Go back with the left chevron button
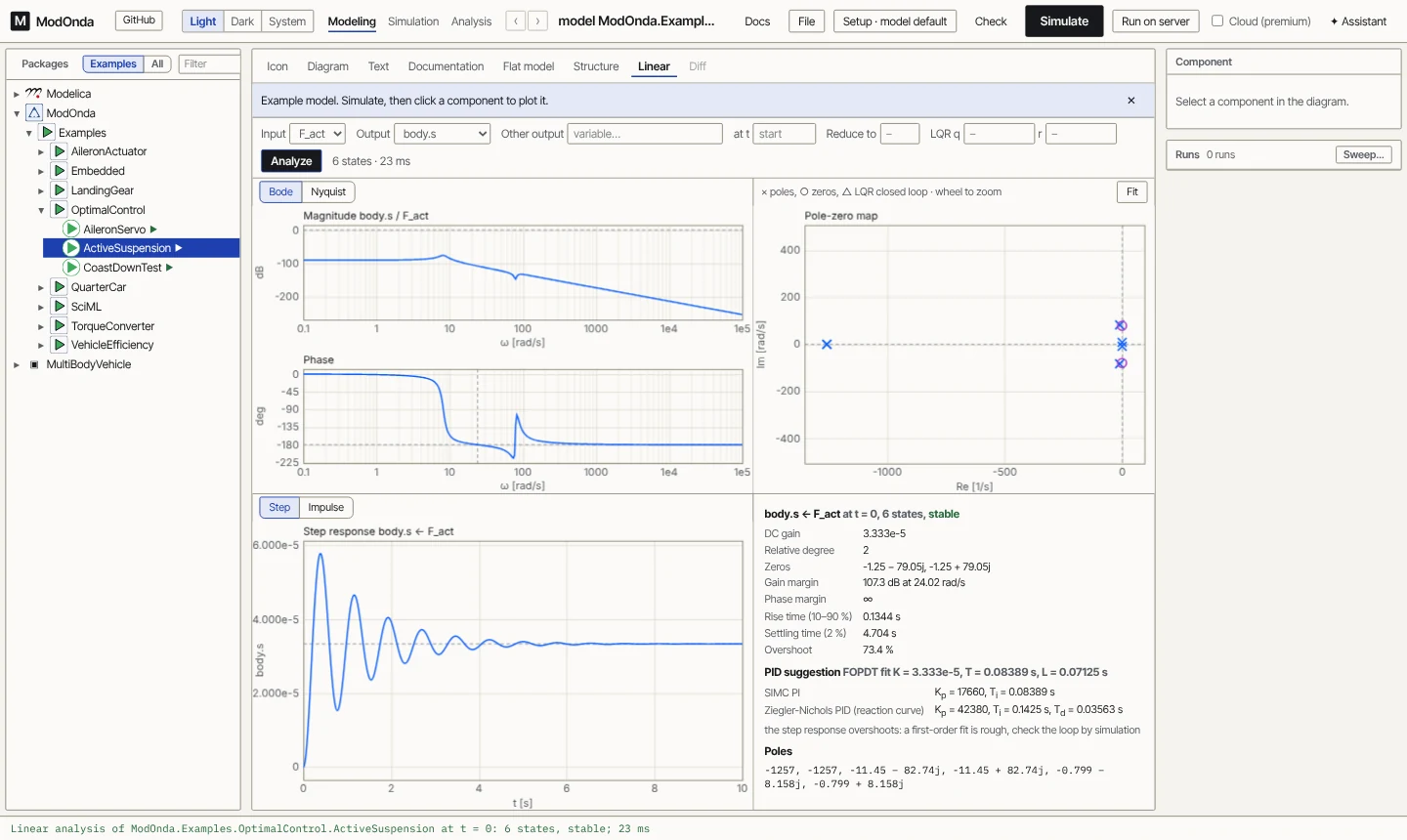The height and width of the screenshot is (840, 1407). (x=516, y=21)
